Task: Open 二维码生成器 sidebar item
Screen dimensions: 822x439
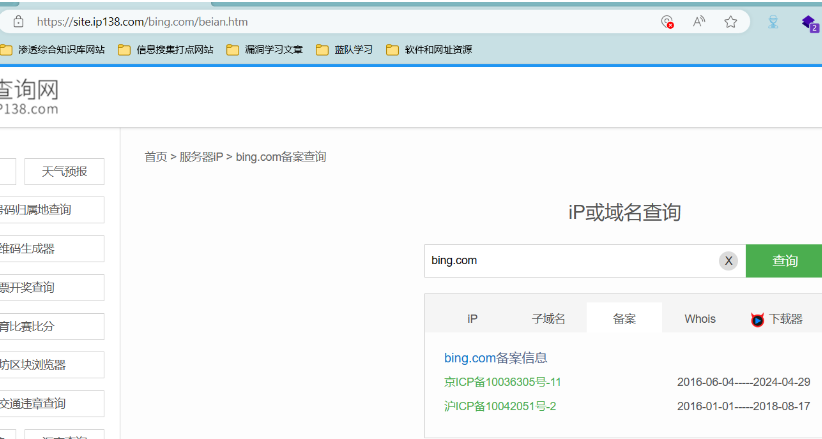Action: point(52,249)
